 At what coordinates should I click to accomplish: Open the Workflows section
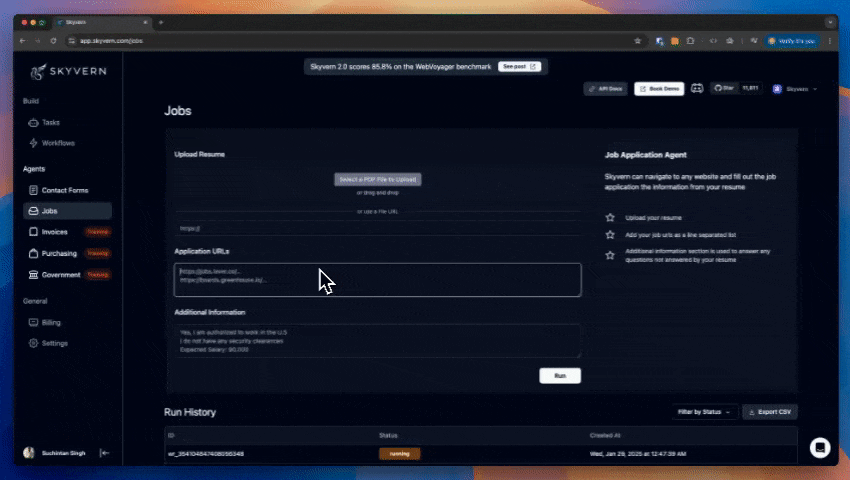pos(57,143)
